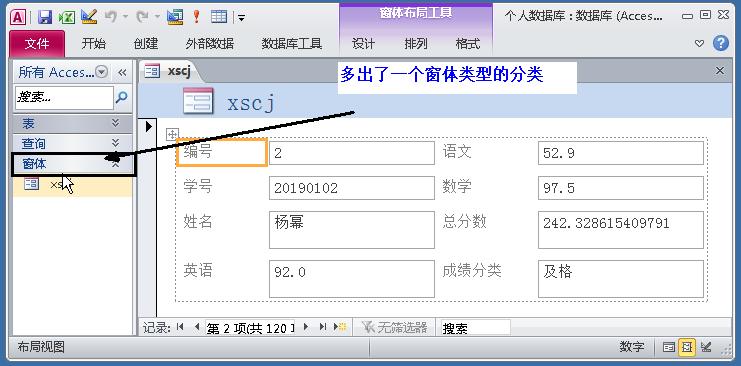Click the layout selector cross-arrow handle
This screenshot has width=741, height=366.
[172, 134]
